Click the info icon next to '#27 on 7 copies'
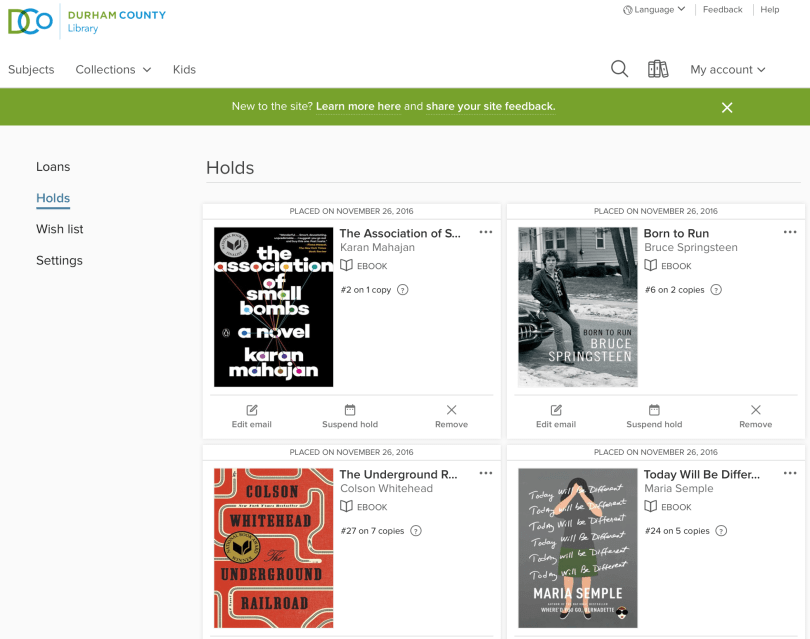 coord(416,531)
